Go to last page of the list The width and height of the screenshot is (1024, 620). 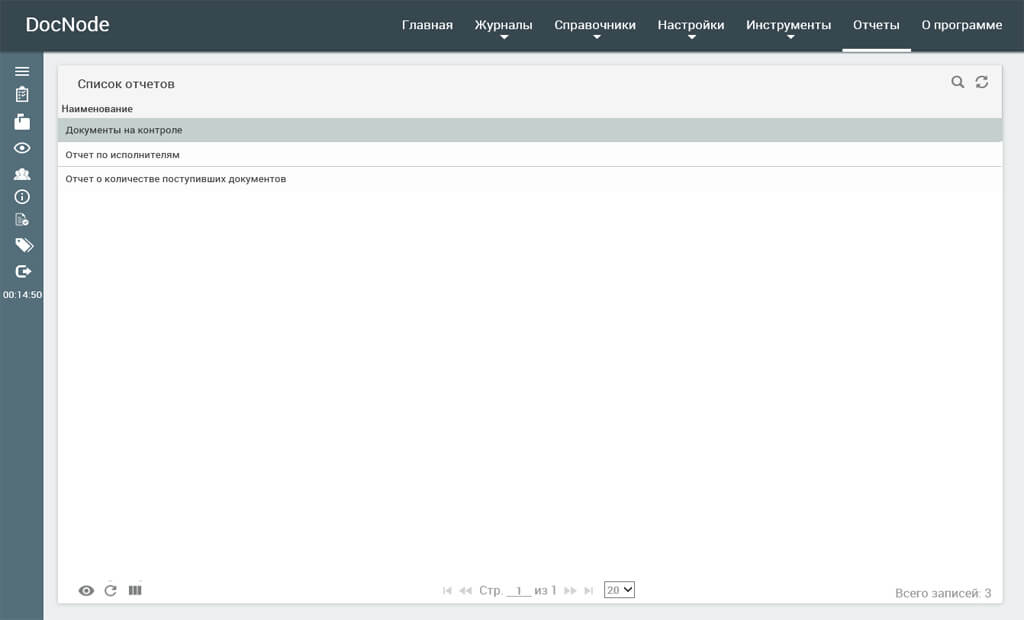coord(588,591)
